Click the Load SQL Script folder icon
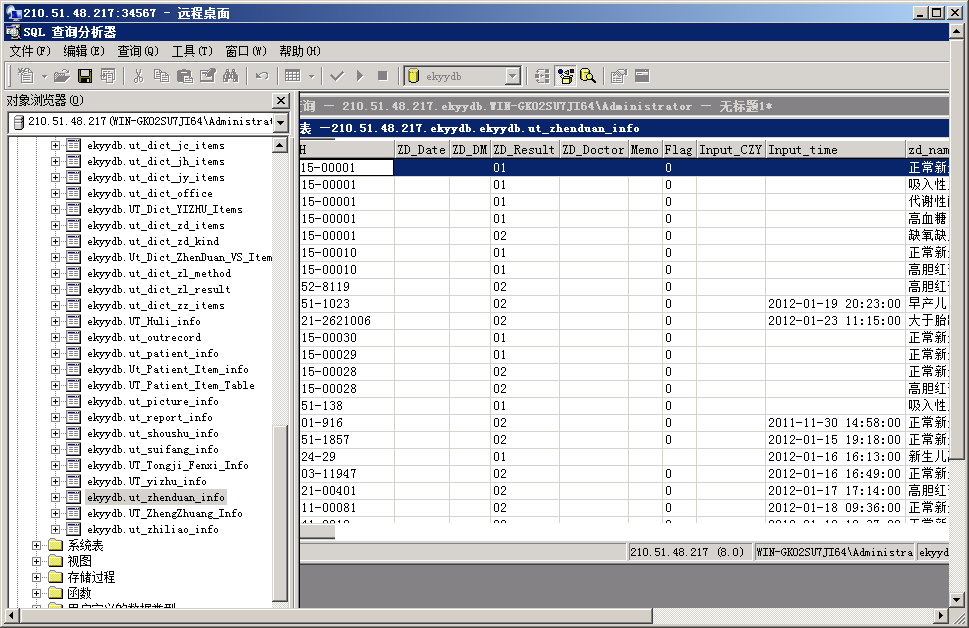The height and width of the screenshot is (628, 969). [61, 76]
